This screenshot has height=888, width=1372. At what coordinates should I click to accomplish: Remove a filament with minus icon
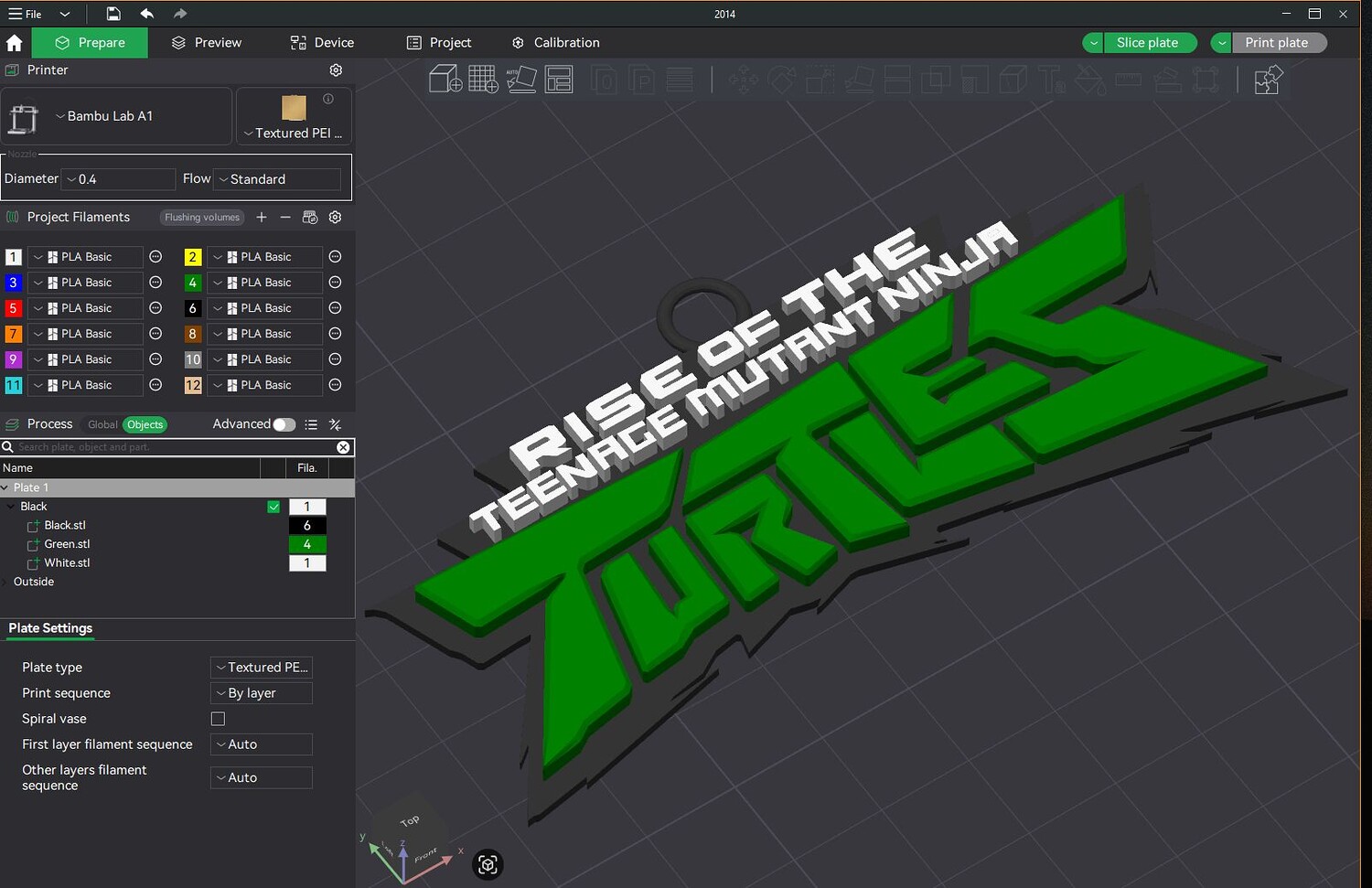285,217
